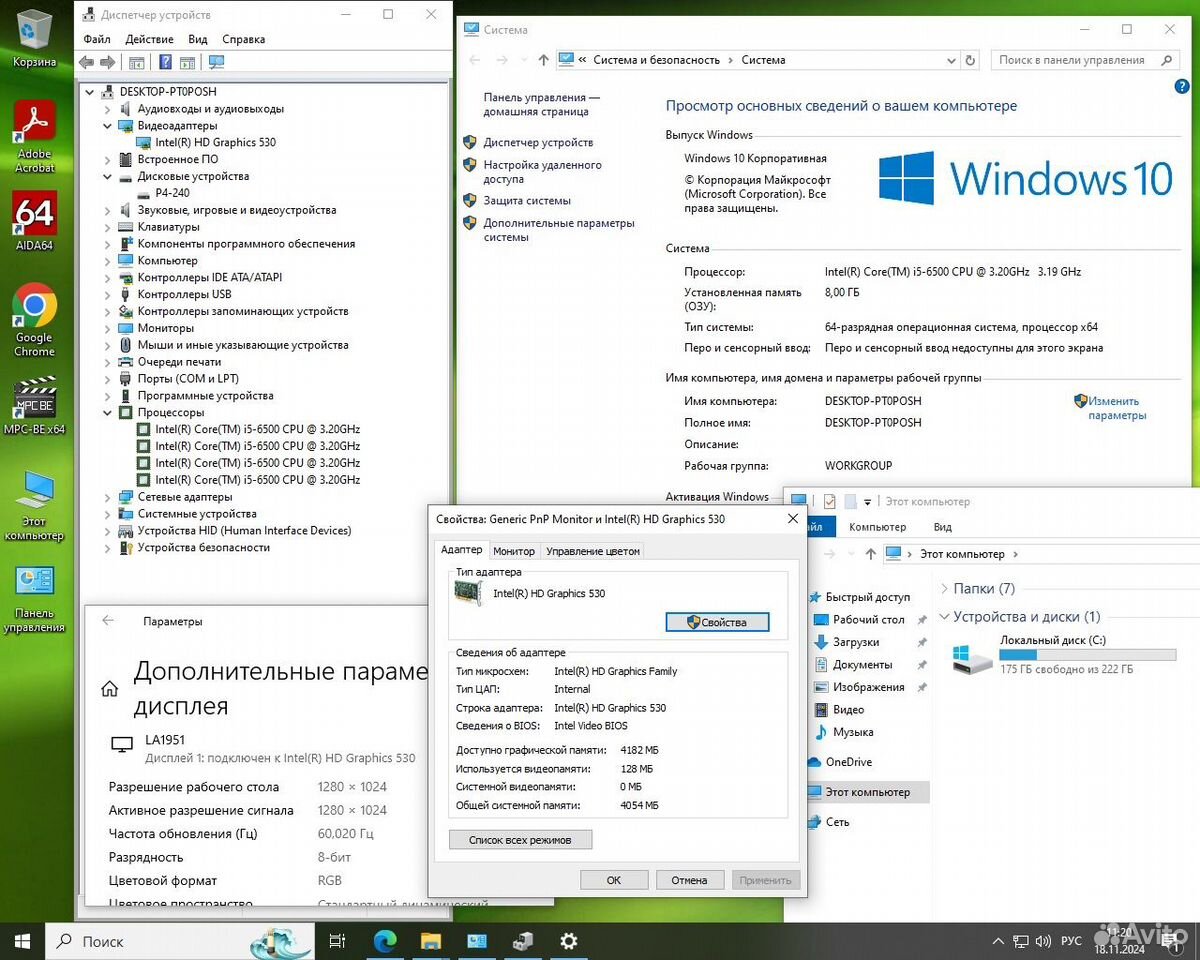Viewport: 1200px width, 960px height.
Task: Go back in Параметры window
Action: tap(108, 621)
